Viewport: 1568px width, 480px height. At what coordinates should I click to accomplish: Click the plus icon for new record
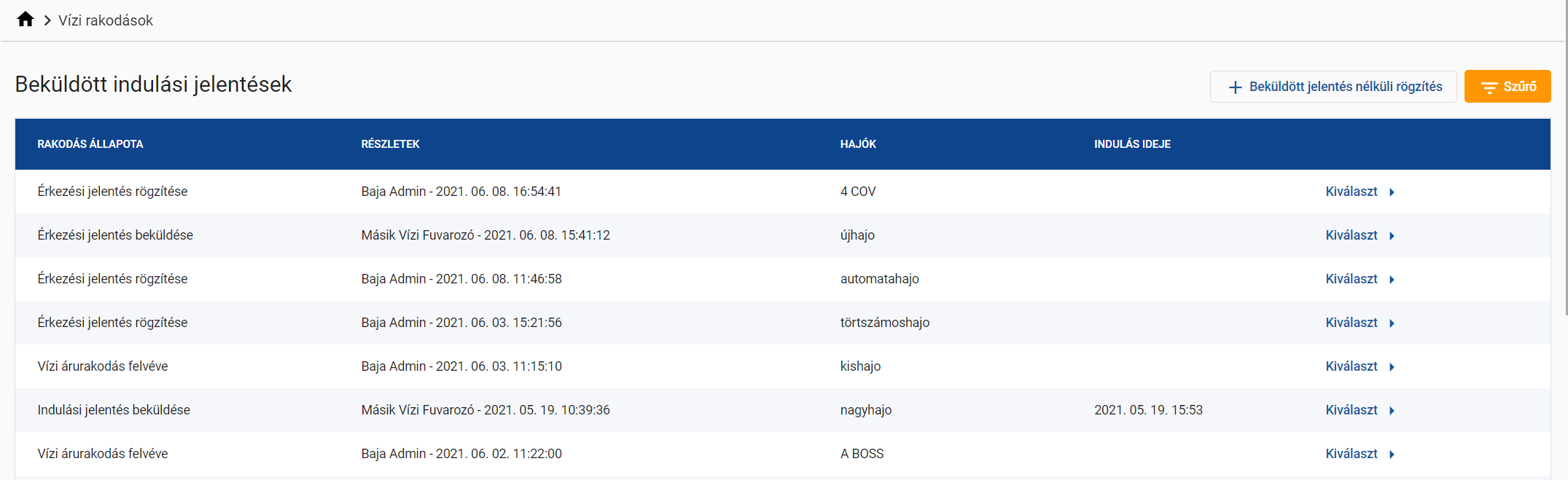[1235, 87]
